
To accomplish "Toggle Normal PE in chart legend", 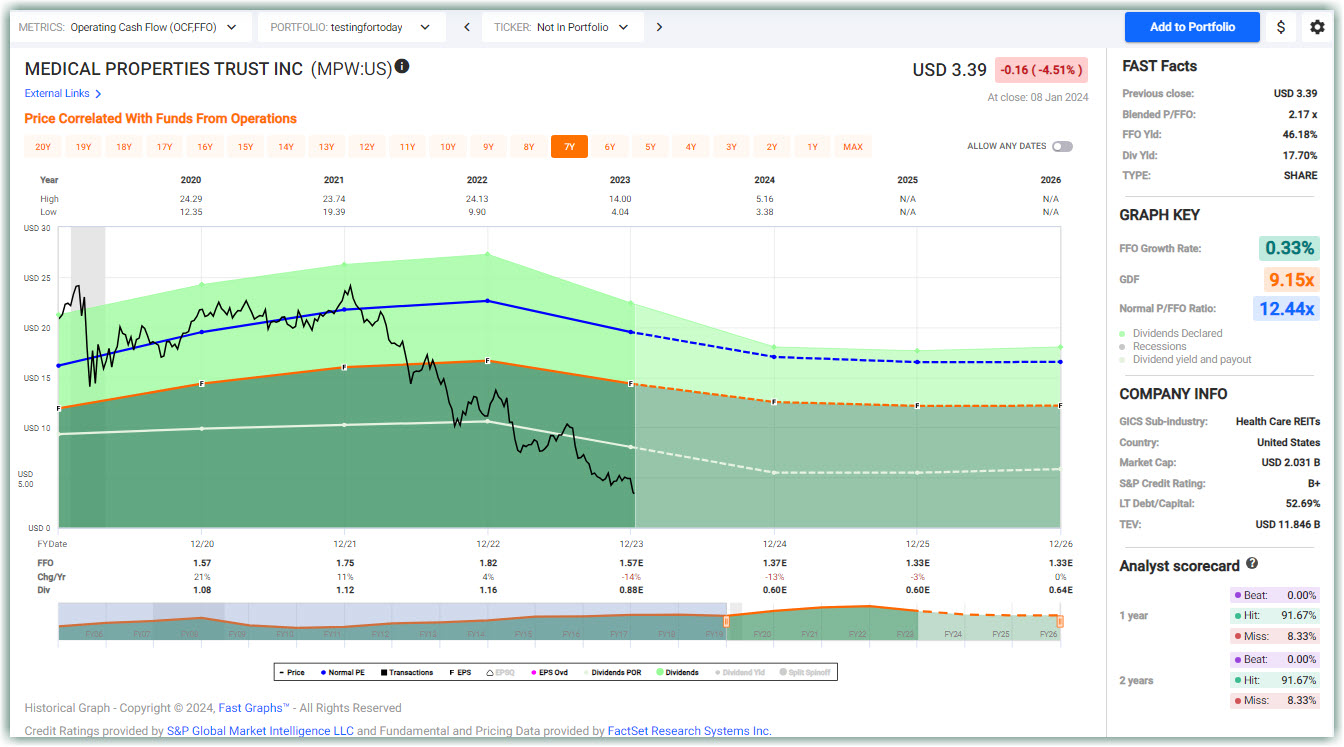I will pos(345,672).
